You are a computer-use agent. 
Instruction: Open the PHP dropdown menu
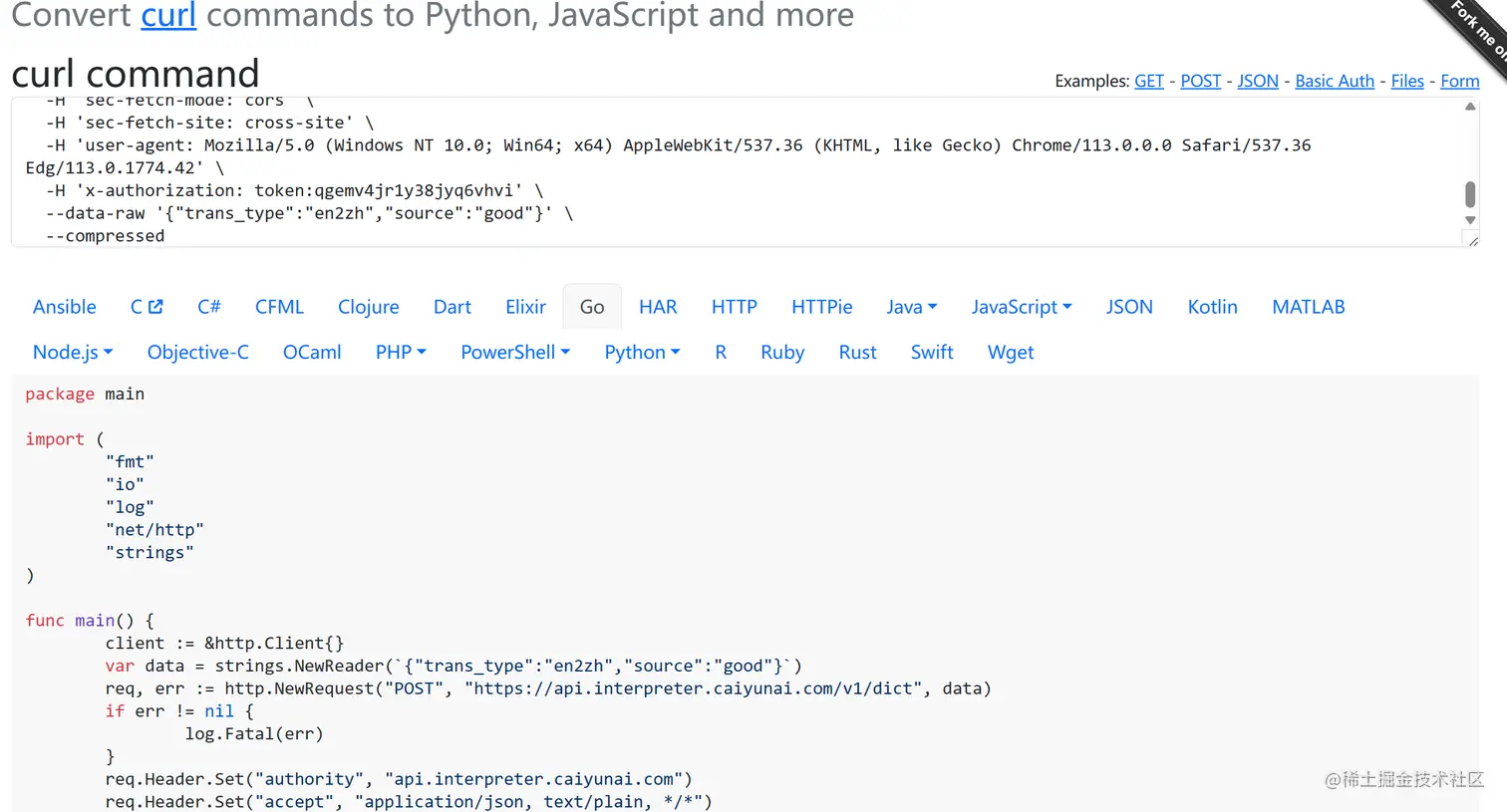point(401,352)
